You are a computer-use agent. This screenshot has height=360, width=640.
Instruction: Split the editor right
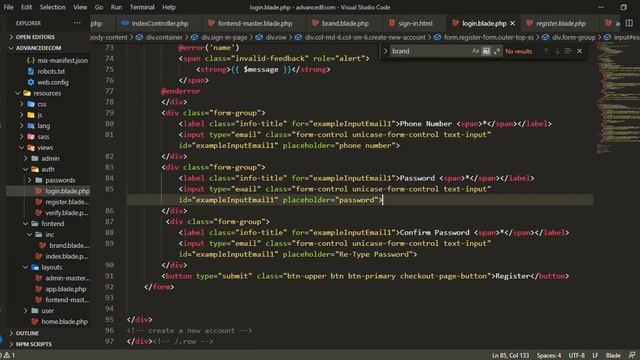pos(629,23)
